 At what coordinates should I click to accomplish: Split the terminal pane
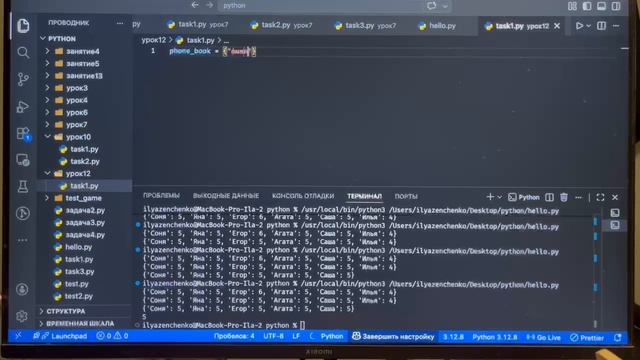point(549,198)
